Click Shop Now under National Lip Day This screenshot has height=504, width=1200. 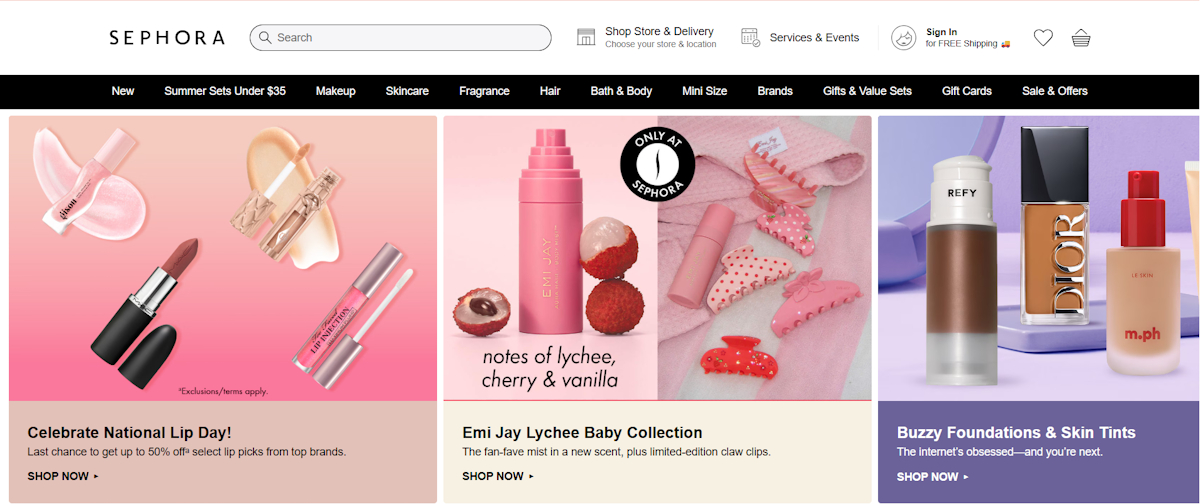pos(62,476)
